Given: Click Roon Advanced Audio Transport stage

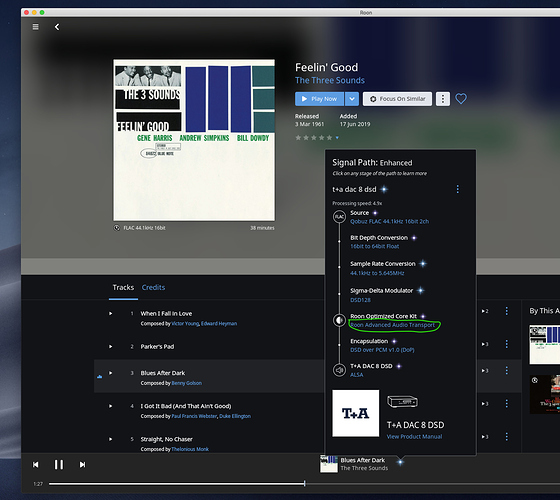Looking at the screenshot, I should (392, 325).
